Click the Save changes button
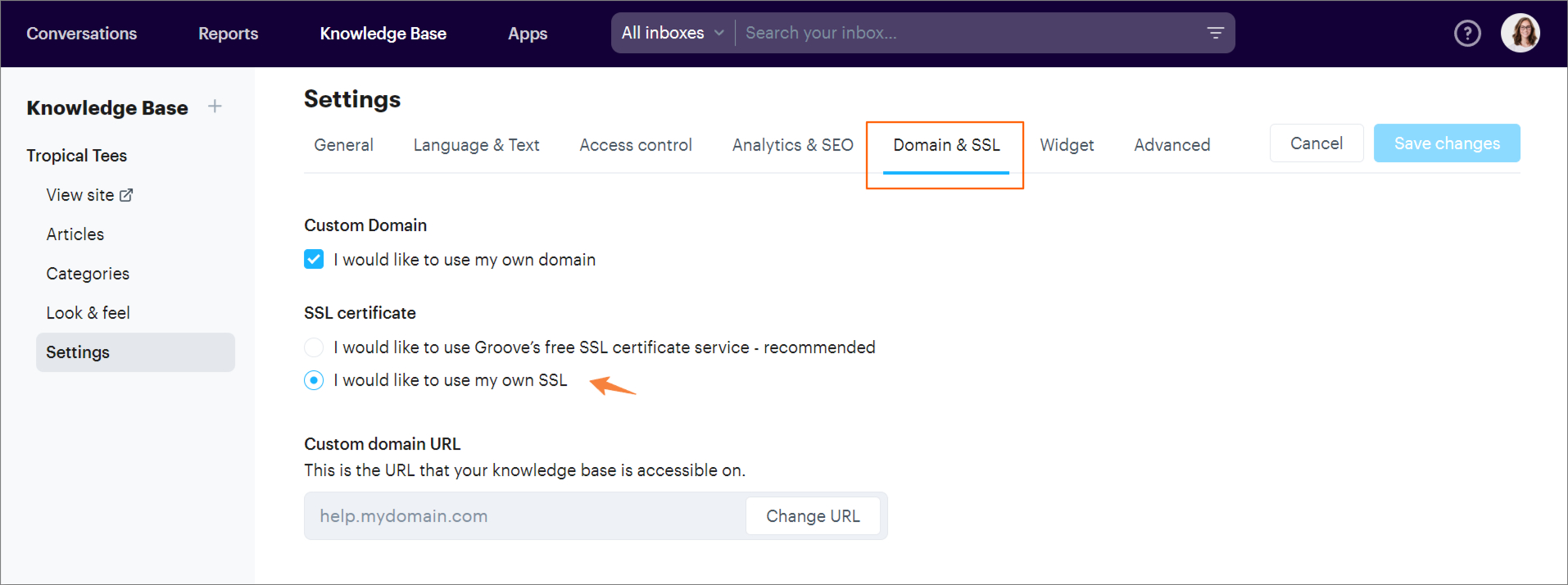Screen dimensions: 1568x585 (1446, 143)
